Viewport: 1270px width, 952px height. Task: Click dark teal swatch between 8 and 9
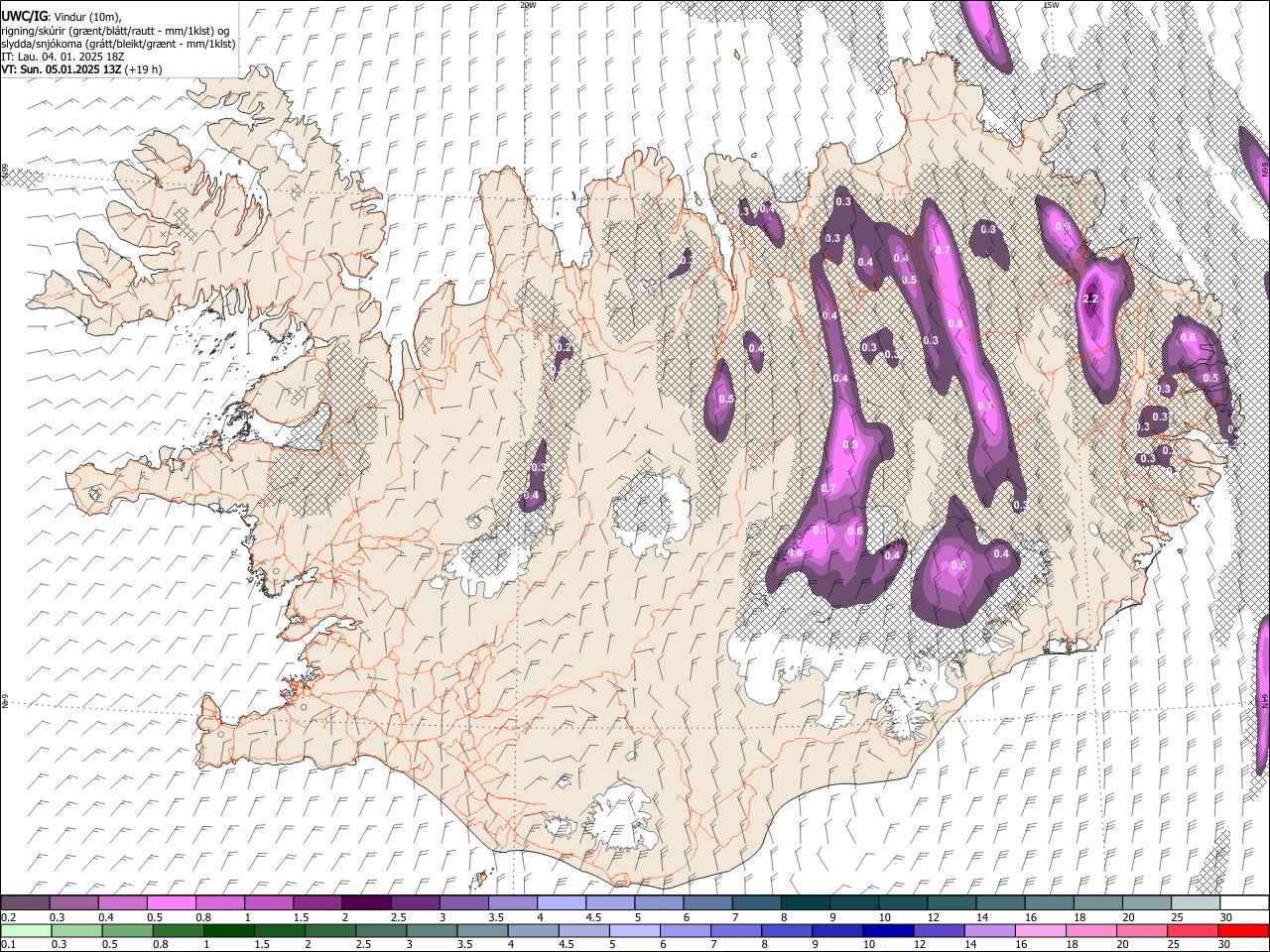[x=806, y=902]
